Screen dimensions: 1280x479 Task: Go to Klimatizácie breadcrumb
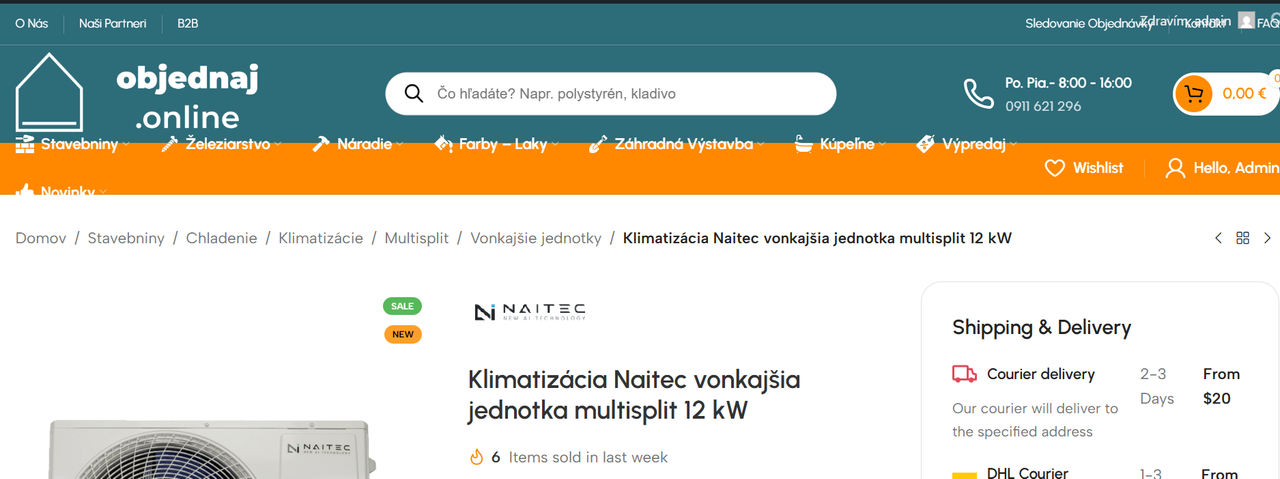pyautogui.click(x=321, y=238)
